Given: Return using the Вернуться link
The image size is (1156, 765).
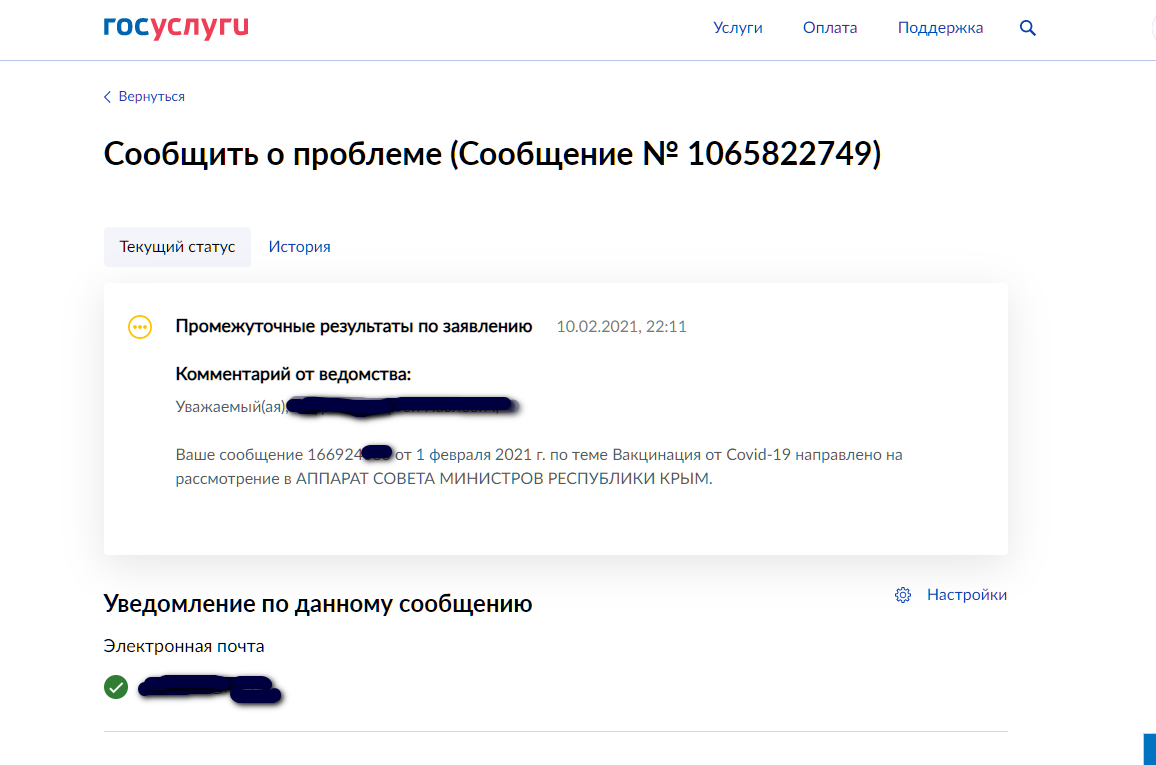Looking at the screenshot, I should coord(151,97).
